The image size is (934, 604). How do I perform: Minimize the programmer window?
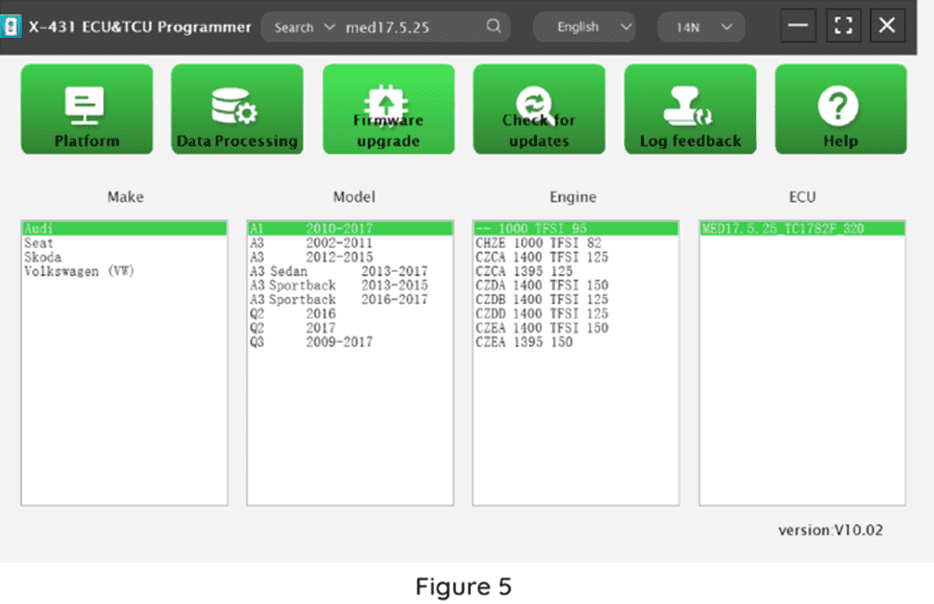tap(798, 26)
